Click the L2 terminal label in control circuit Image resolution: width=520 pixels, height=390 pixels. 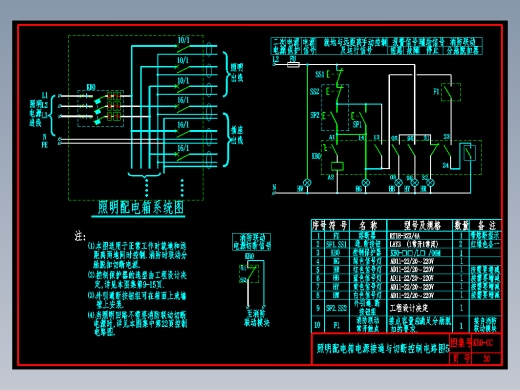(276, 59)
